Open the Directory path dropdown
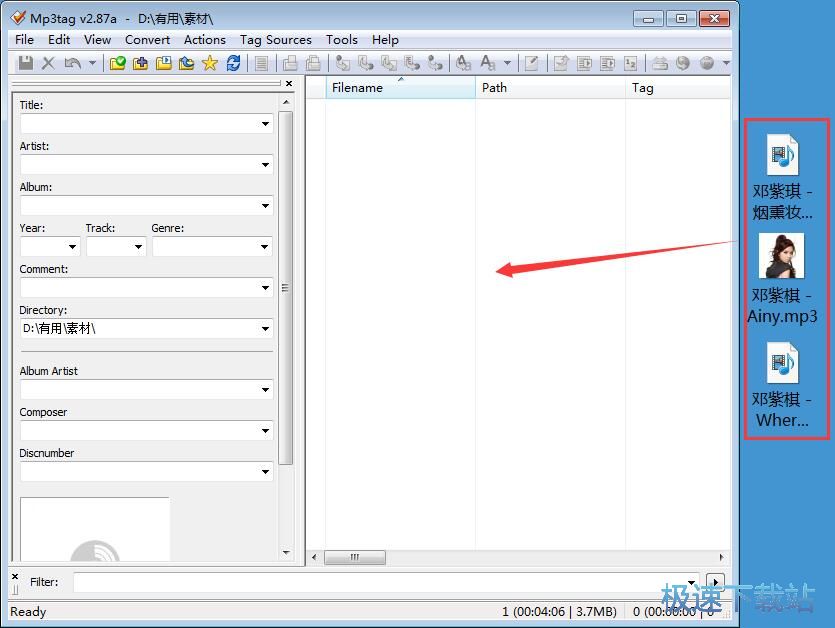Screen dimensions: 835x628 265,329
